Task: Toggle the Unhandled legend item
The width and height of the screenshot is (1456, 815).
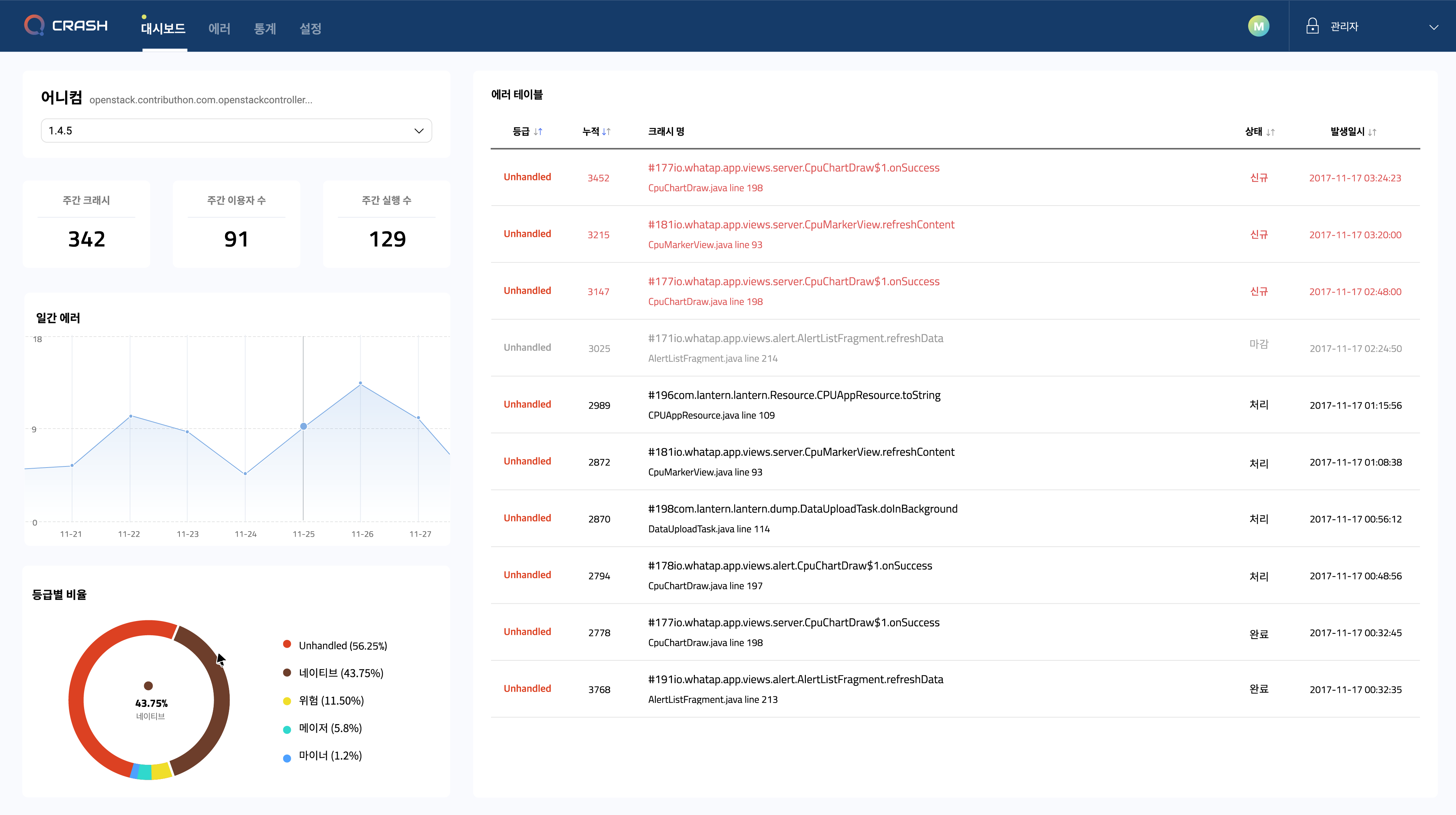Action: tap(343, 645)
